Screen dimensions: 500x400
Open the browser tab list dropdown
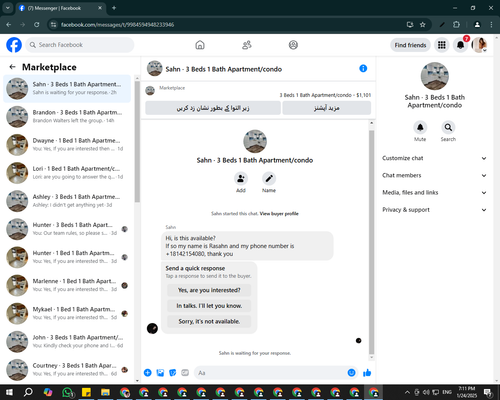7,8
